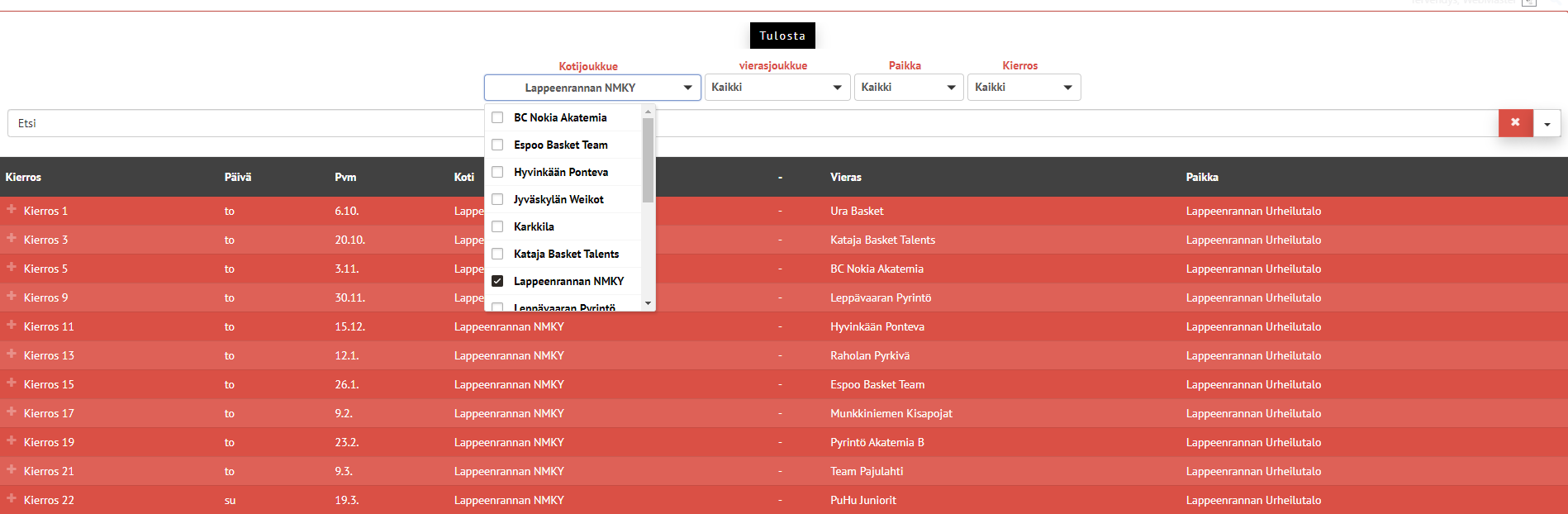
Task: Click the Kierros 17 round label
Action: tap(49, 413)
